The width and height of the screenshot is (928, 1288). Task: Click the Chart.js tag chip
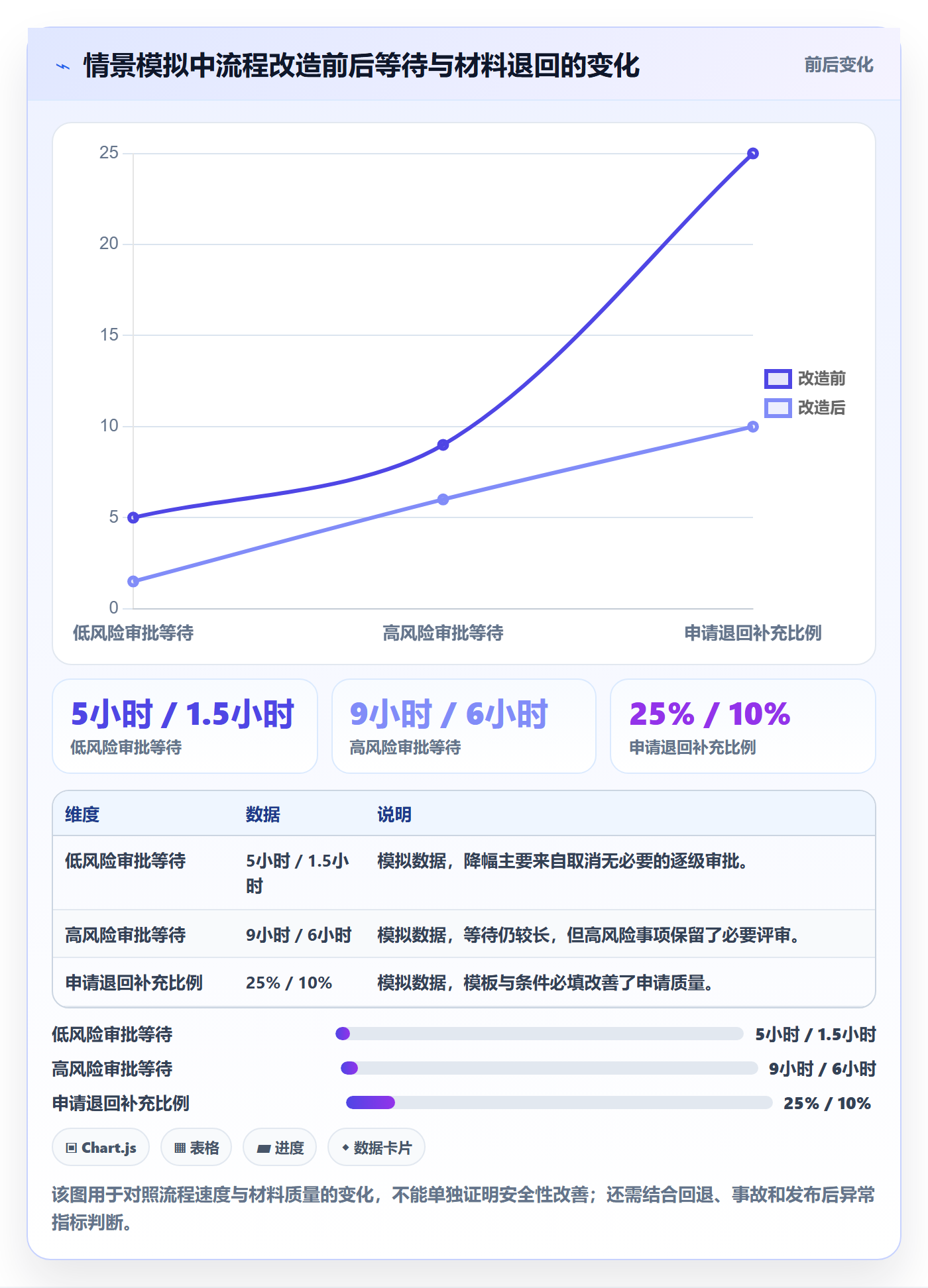pos(101,1148)
